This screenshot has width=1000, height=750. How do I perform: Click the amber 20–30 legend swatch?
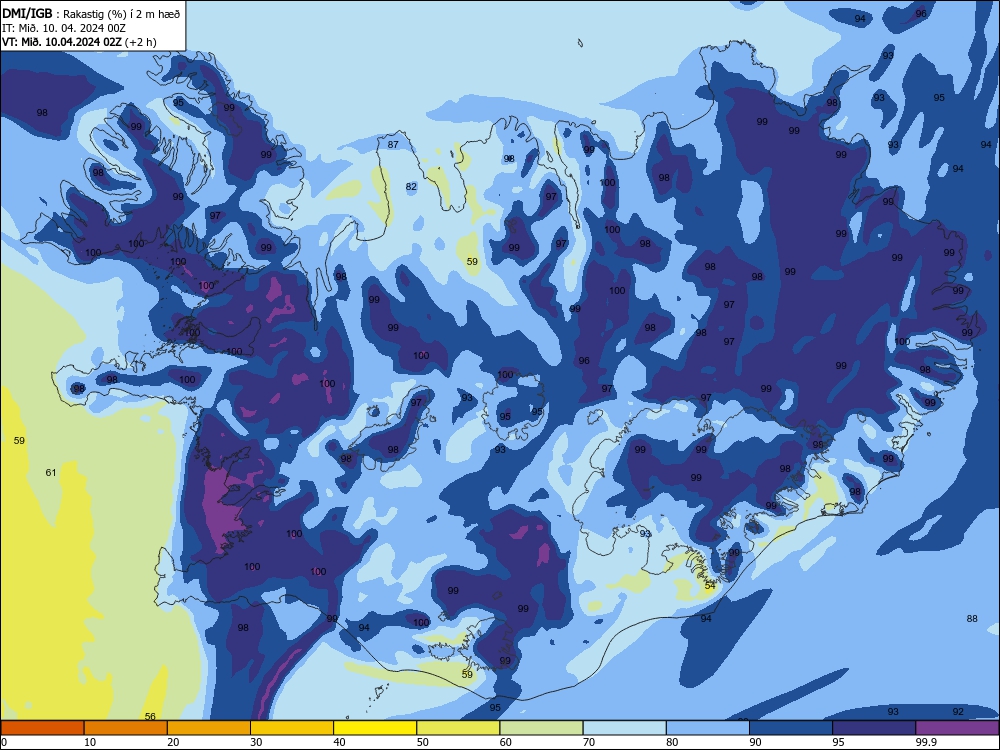coord(209,728)
